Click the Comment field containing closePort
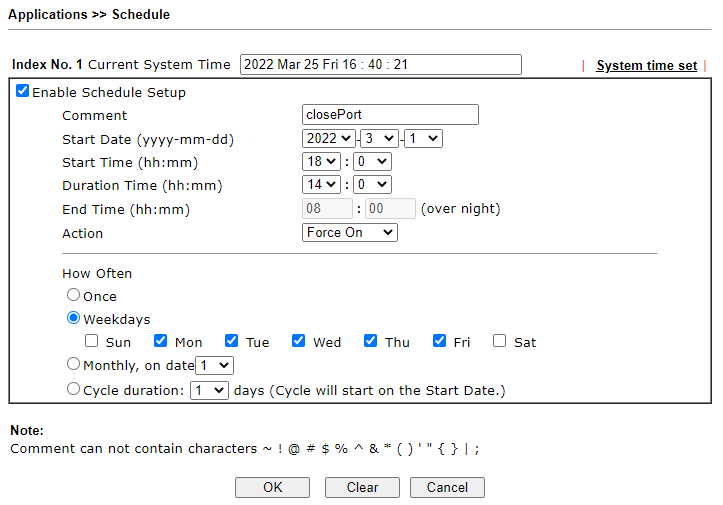Screen dimensions: 723x505 point(390,114)
